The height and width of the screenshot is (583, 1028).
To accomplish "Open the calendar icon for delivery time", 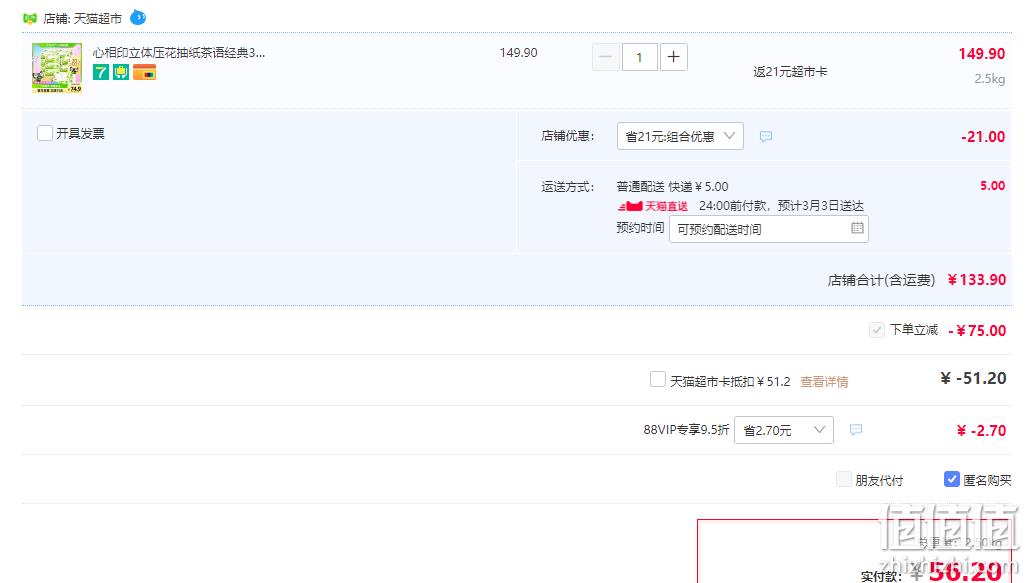I will tap(857, 228).
